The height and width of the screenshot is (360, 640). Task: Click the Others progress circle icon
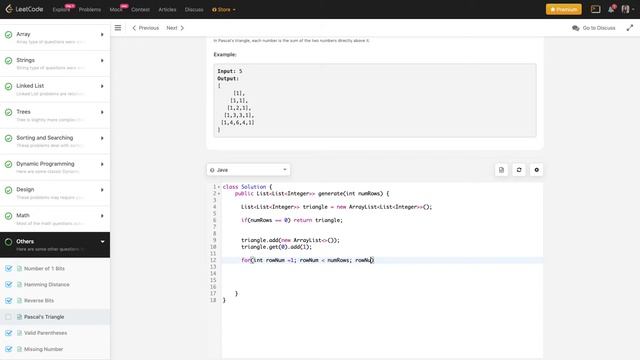(x=8, y=242)
